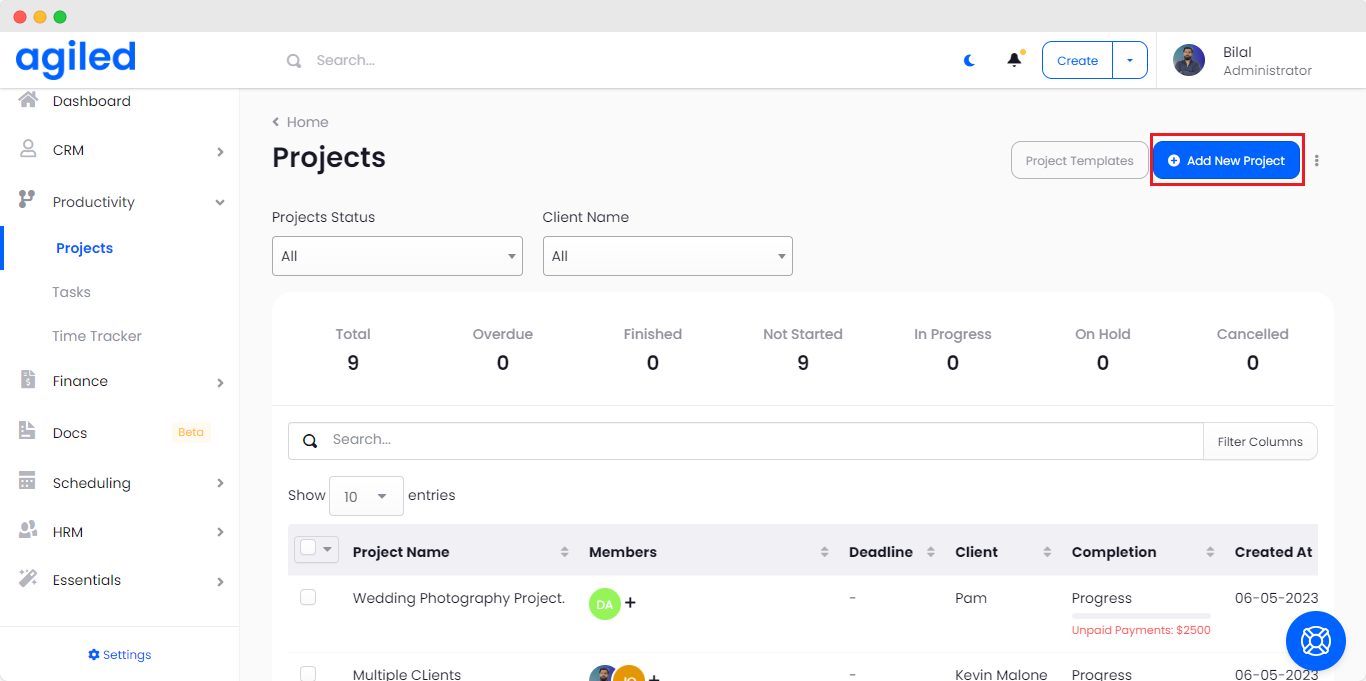The image size is (1366, 681).
Task: Click the Scheduling calendar icon
Action: tap(28, 481)
